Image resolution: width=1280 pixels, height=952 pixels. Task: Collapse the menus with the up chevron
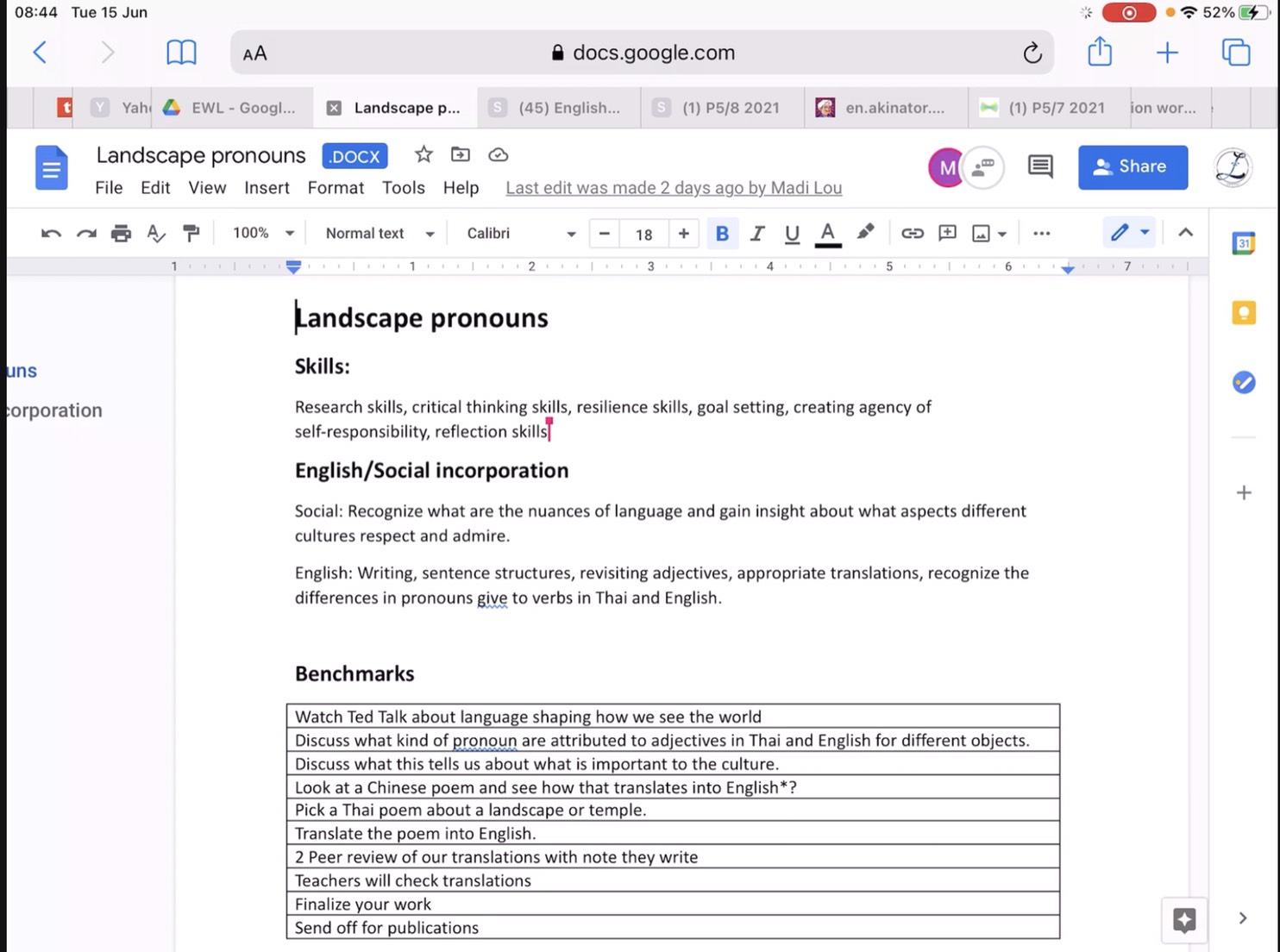pos(1186,233)
